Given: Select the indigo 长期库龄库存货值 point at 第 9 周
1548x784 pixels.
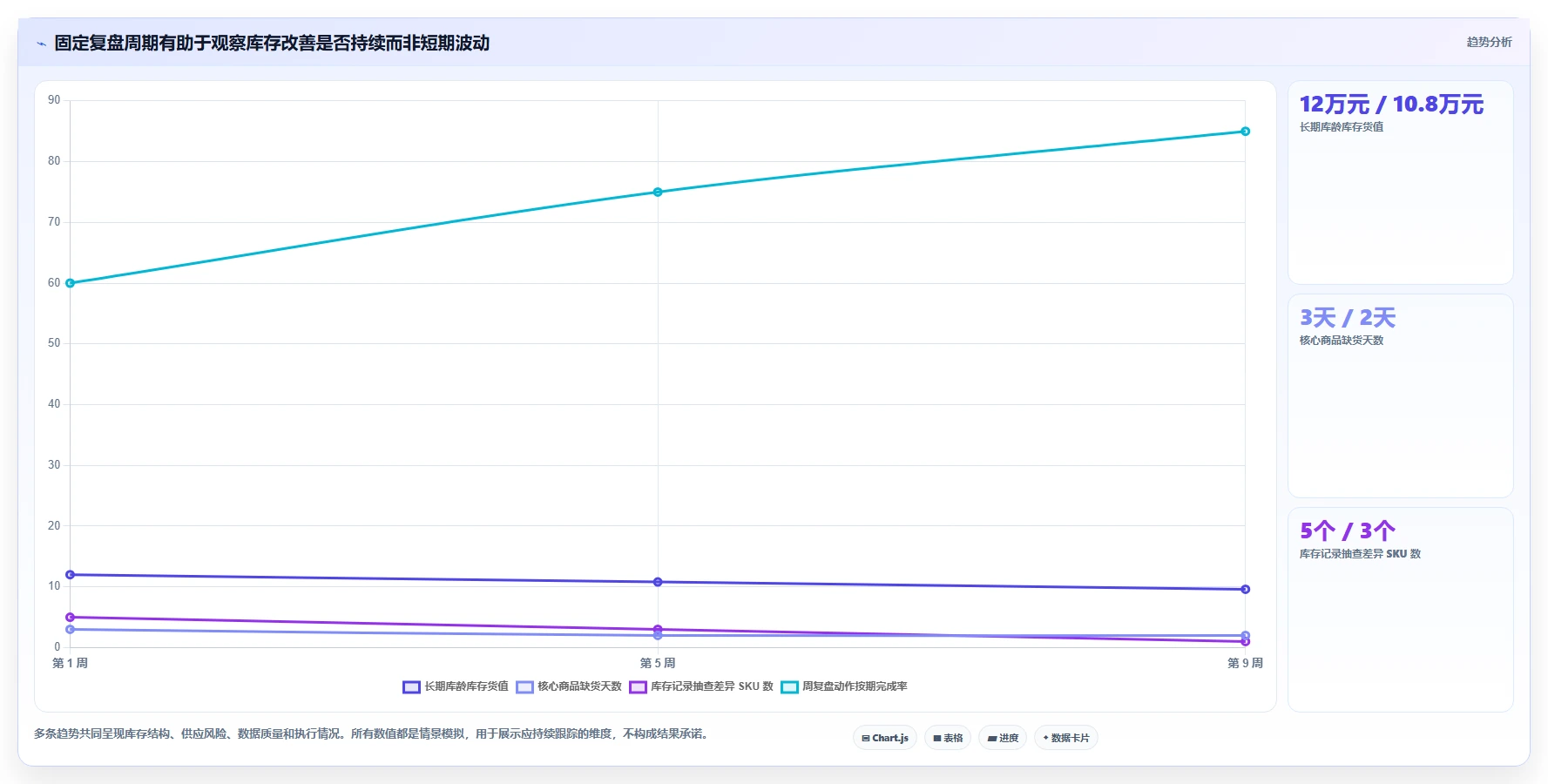Looking at the screenshot, I should (x=1245, y=590).
